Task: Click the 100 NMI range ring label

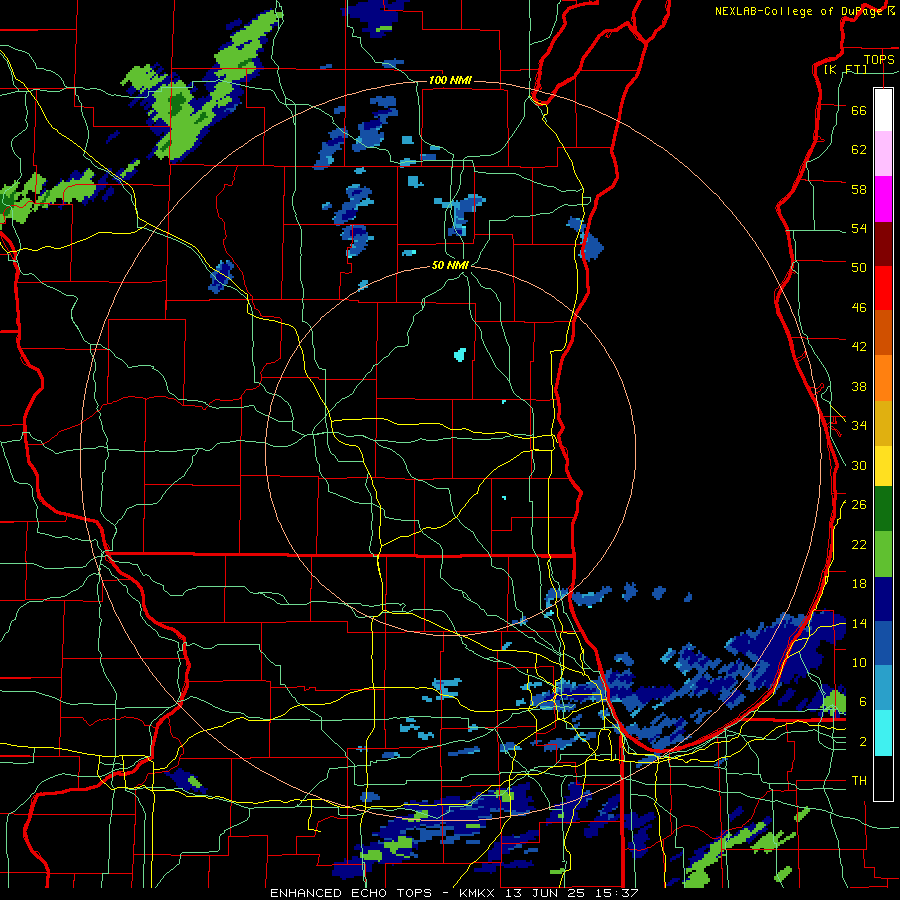Action: pos(450,80)
